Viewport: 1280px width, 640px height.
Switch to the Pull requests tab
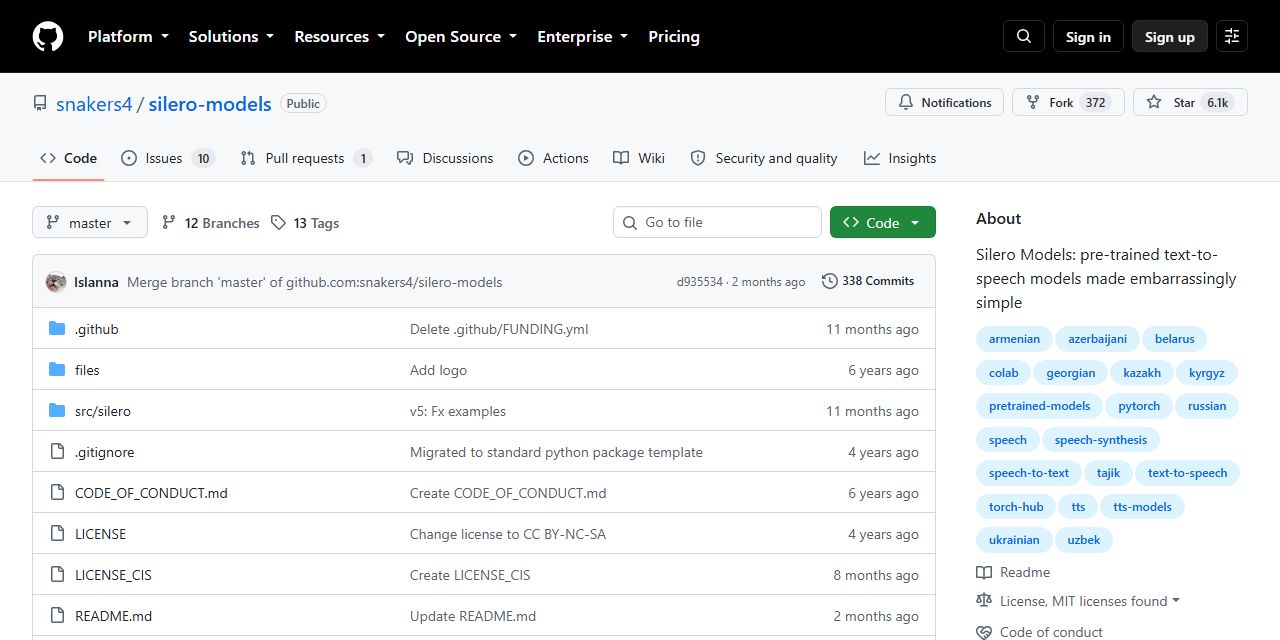tap(306, 158)
